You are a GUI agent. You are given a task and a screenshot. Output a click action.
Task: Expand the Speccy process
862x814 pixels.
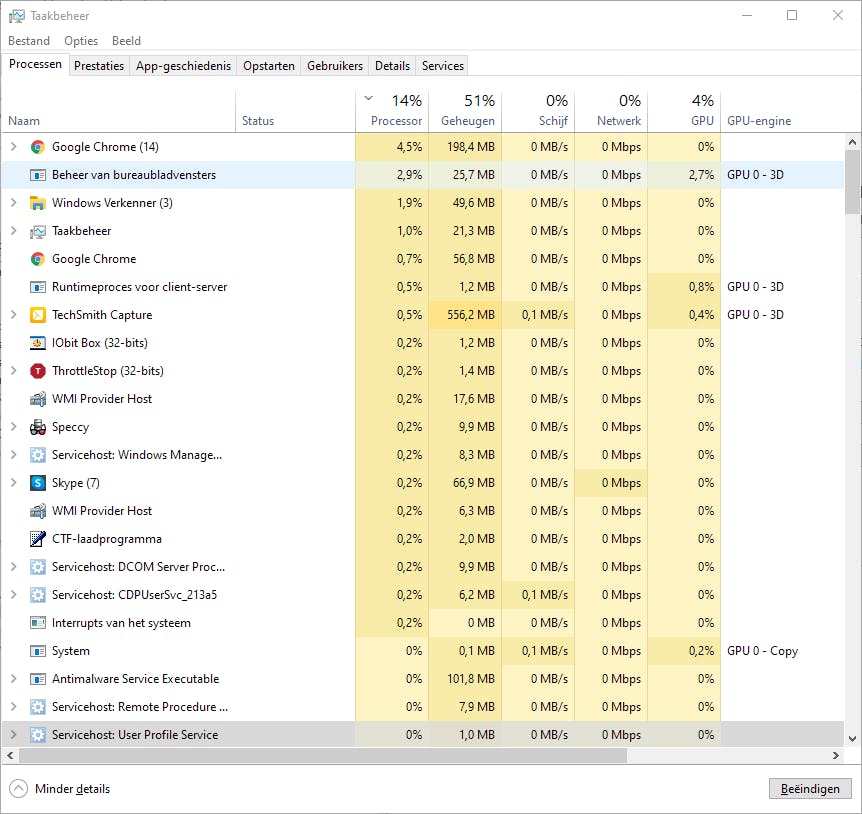pyautogui.click(x=14, y=427)
